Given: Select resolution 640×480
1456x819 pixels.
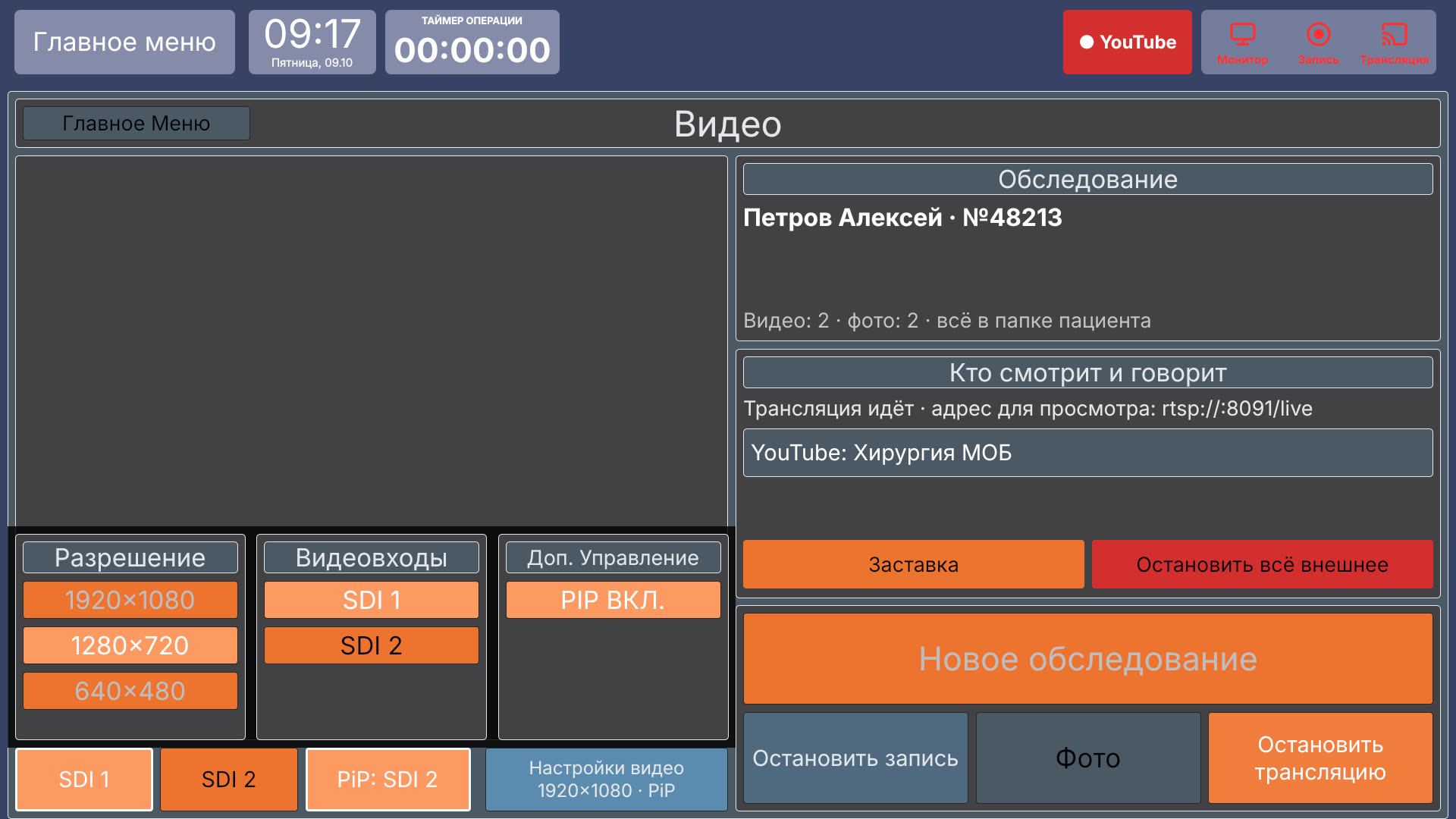Looking at the screenshot, I should click(130, 691).
